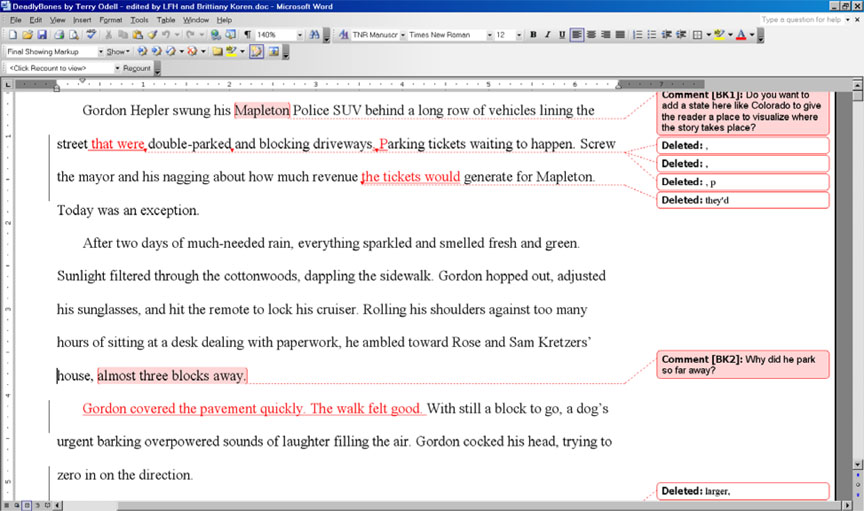Open the font size 12 dropdown
This screenshot has height=511, width=864.
tap(519, 35)
